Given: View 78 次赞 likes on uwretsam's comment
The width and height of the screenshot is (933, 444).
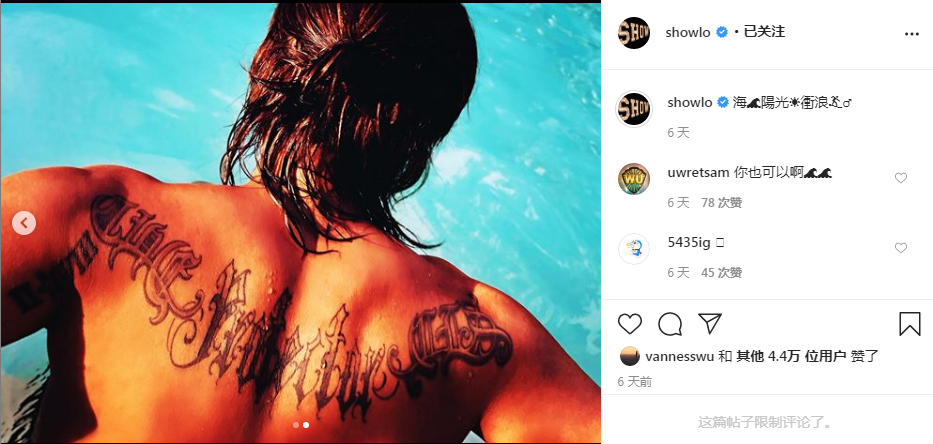Looking at the screenshot, I should point(721,202).
